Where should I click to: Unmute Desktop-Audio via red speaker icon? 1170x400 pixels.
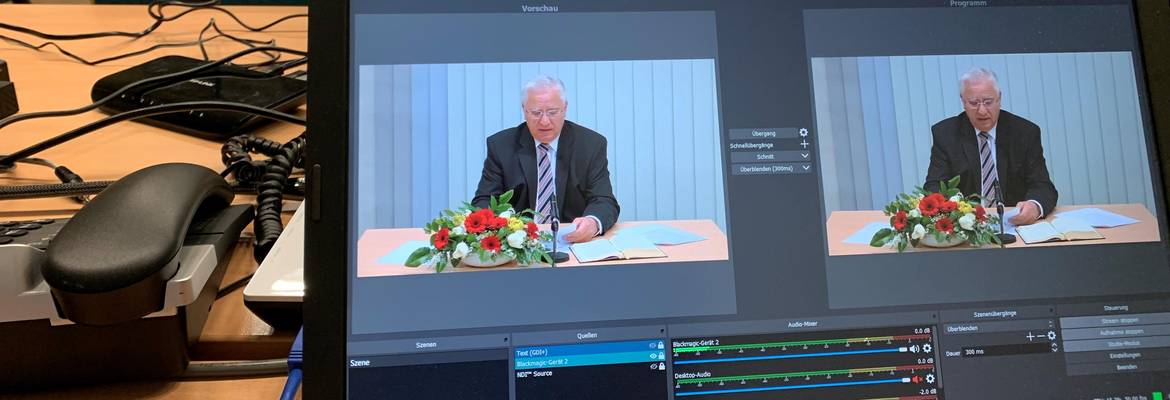[918, 379]
